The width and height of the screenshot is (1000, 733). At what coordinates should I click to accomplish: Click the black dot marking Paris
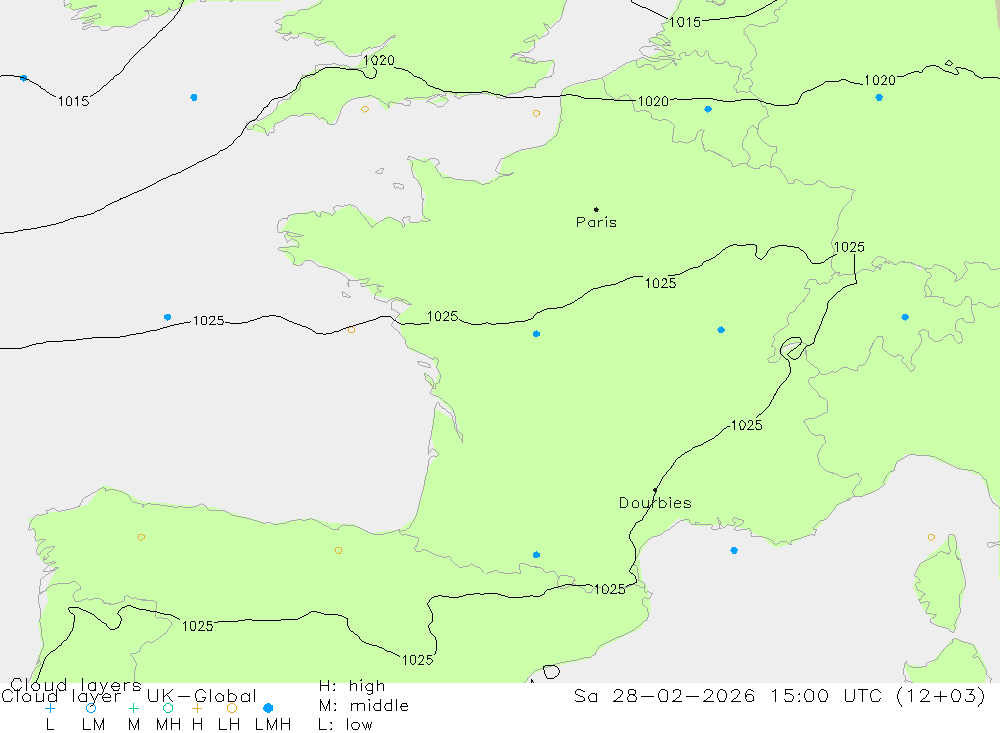click(x=596, y=209)
